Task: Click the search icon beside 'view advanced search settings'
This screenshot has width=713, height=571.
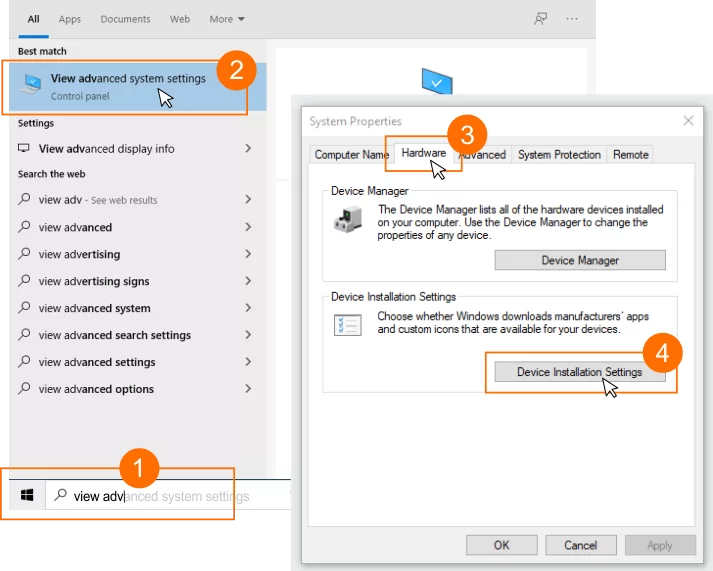Action: pos(24,335)
